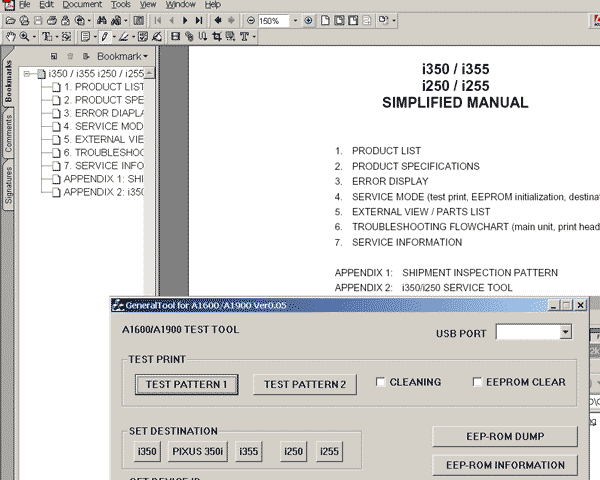The image size is (600, 480).
Task: Switch to the Signatures side tab
Action: (x=8, y=186)
